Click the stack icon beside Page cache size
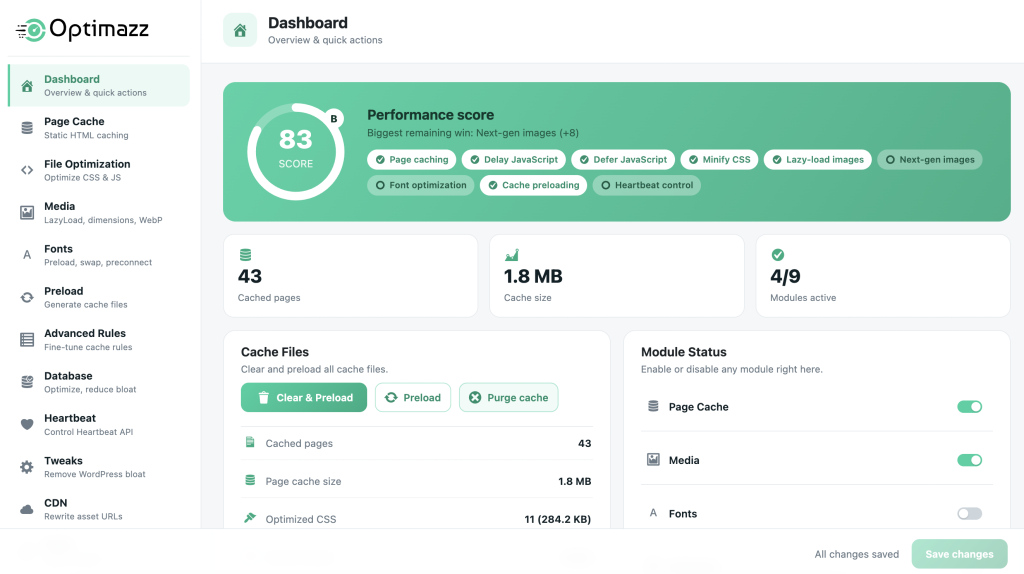Image resolution: width=1024 pixels, height=574 pixels. 249,481
